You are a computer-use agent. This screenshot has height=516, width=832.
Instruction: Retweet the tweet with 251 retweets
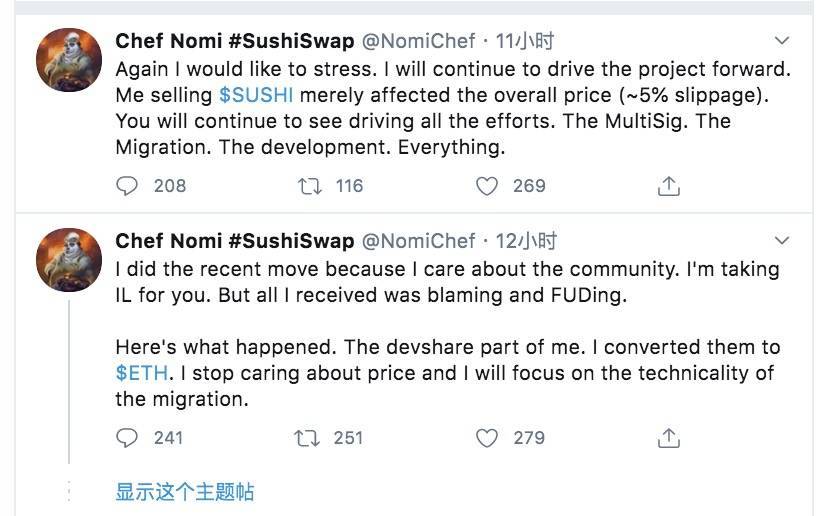click(x=303, y=437)
